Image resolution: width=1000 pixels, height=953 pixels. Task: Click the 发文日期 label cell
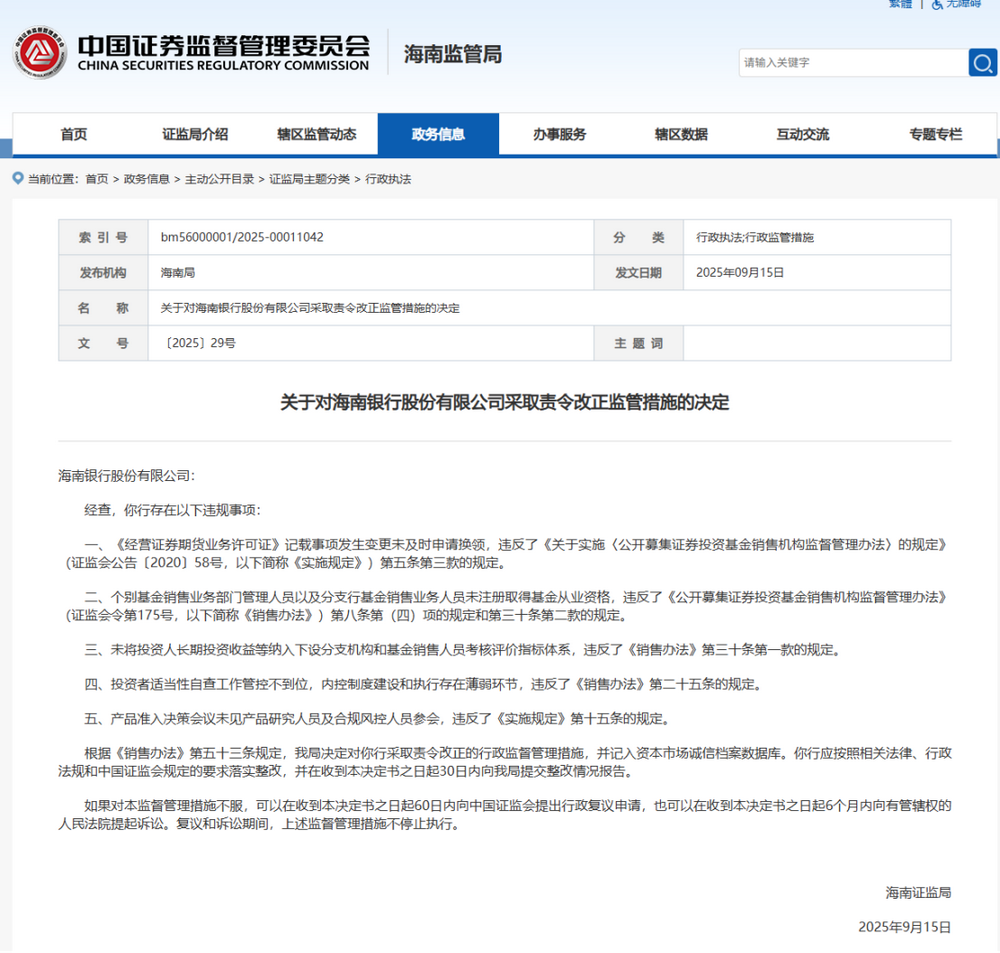click(638, 273)
